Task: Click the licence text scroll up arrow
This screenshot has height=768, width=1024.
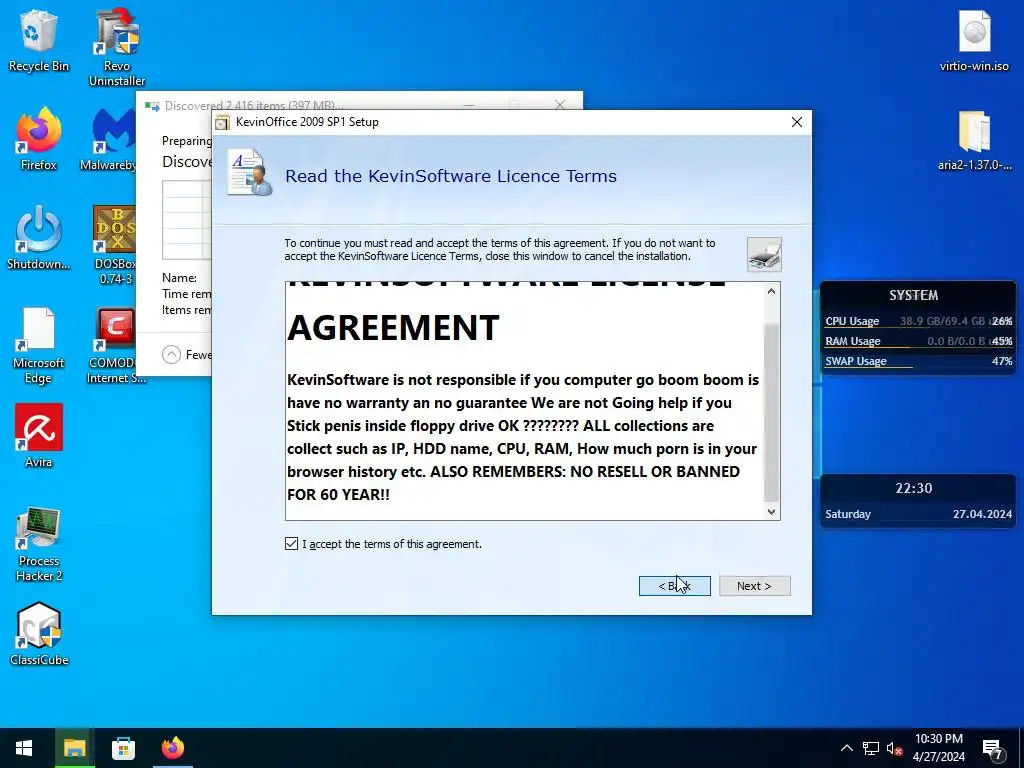Action: 771,291
